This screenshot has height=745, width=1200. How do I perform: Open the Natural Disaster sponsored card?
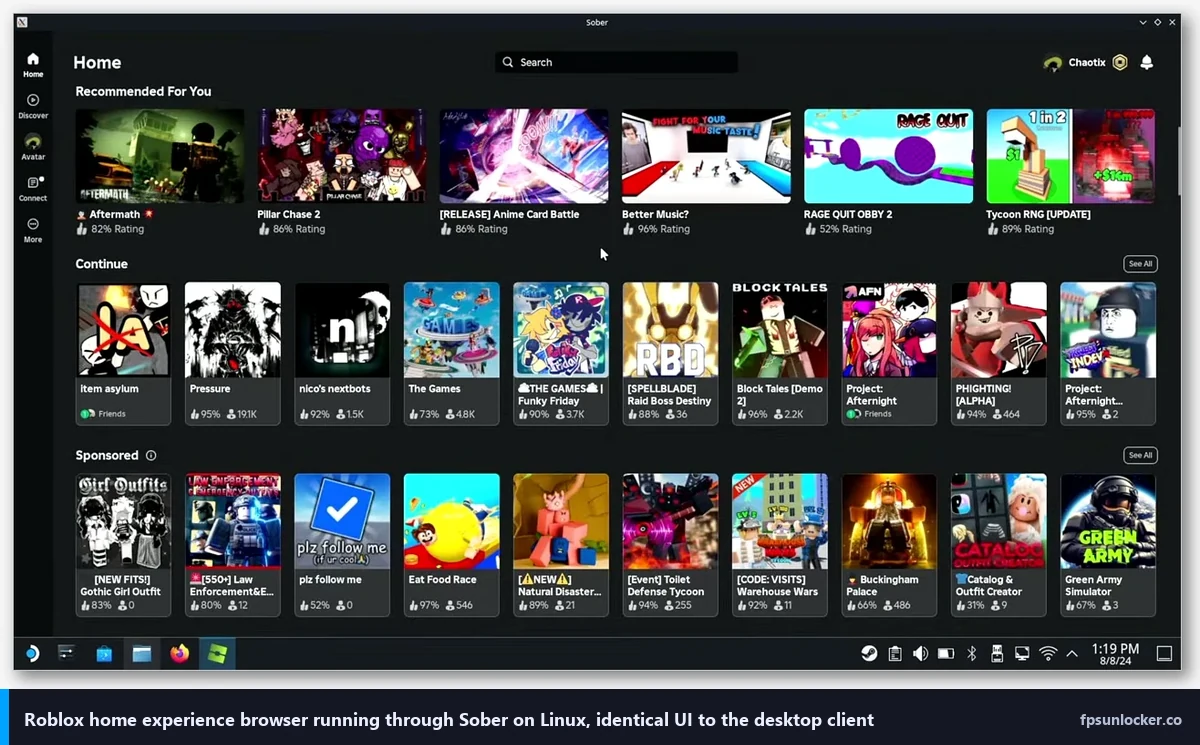[561, 545]
